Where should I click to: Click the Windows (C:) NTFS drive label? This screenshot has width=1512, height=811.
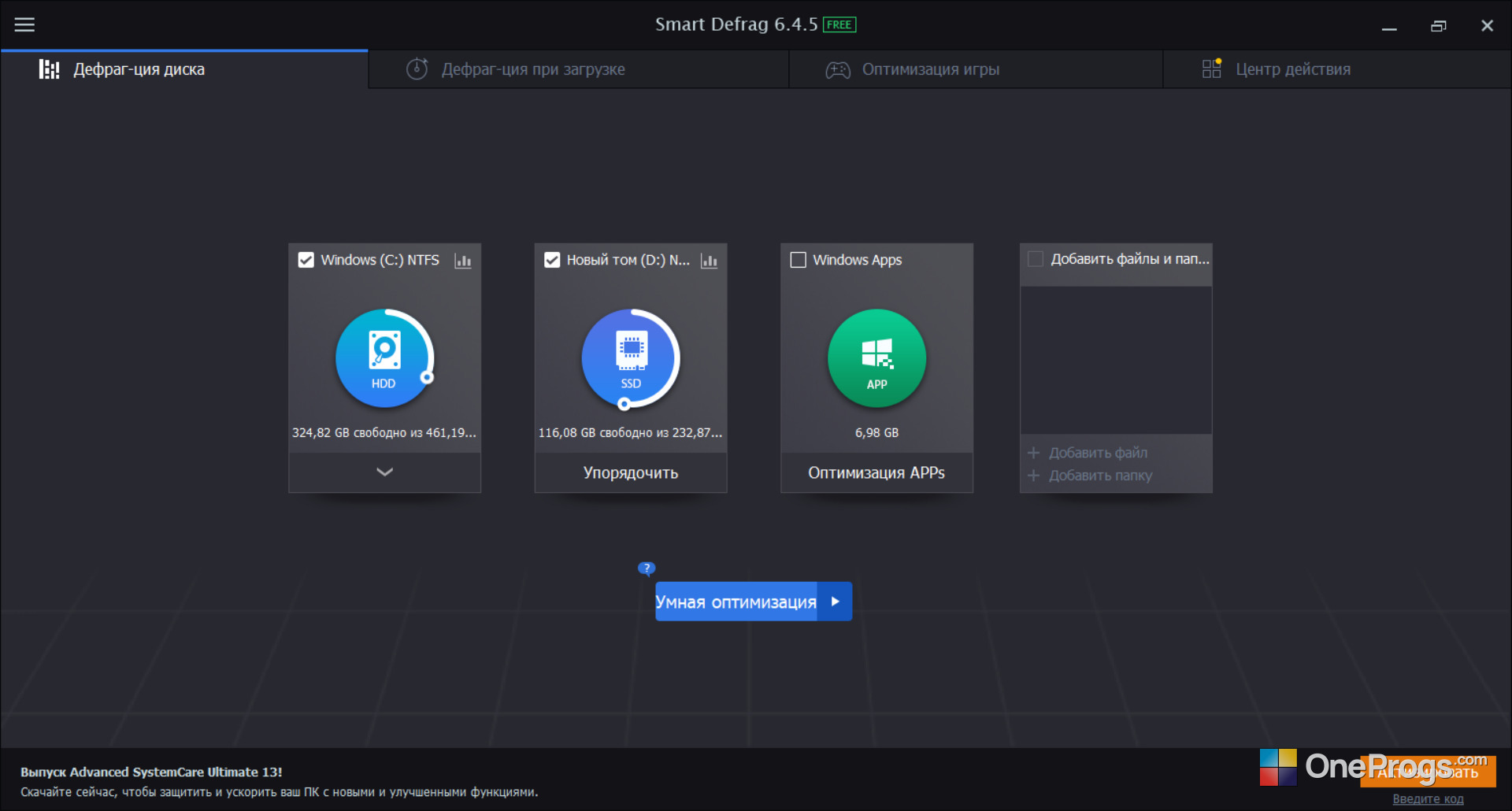(380, 260)
